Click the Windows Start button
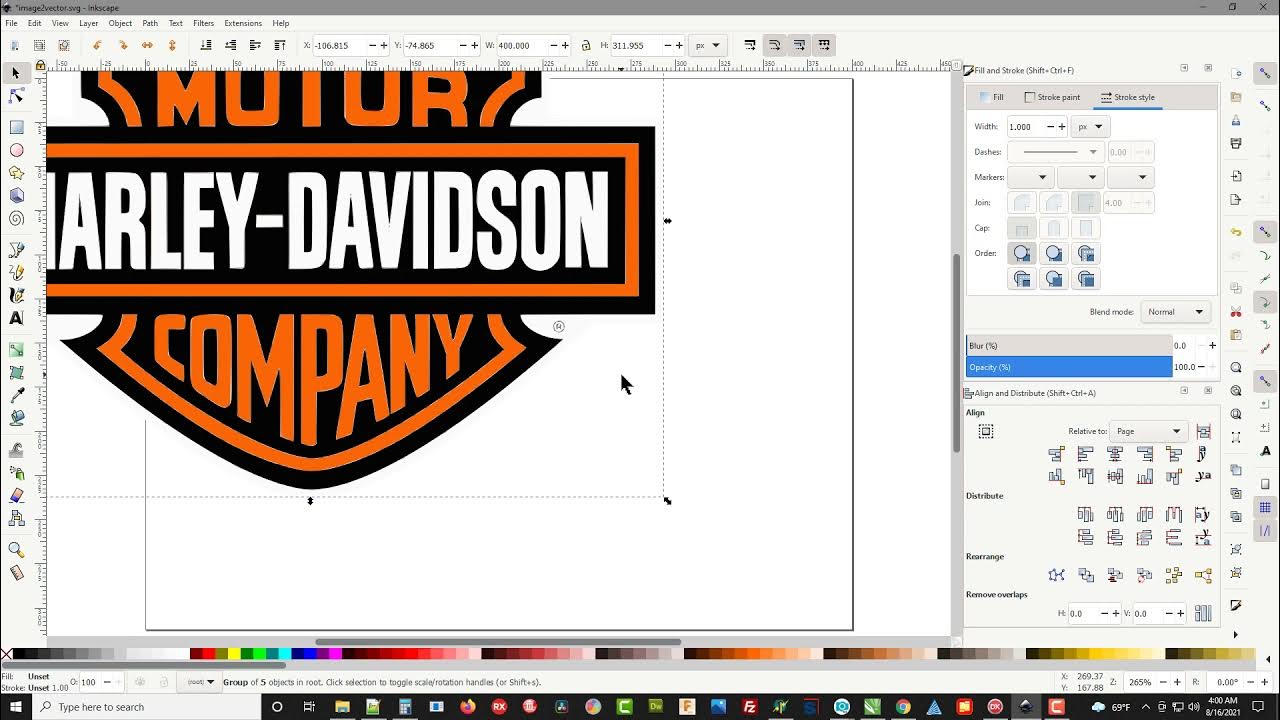The image size is (1280, 720). (16, 707)
